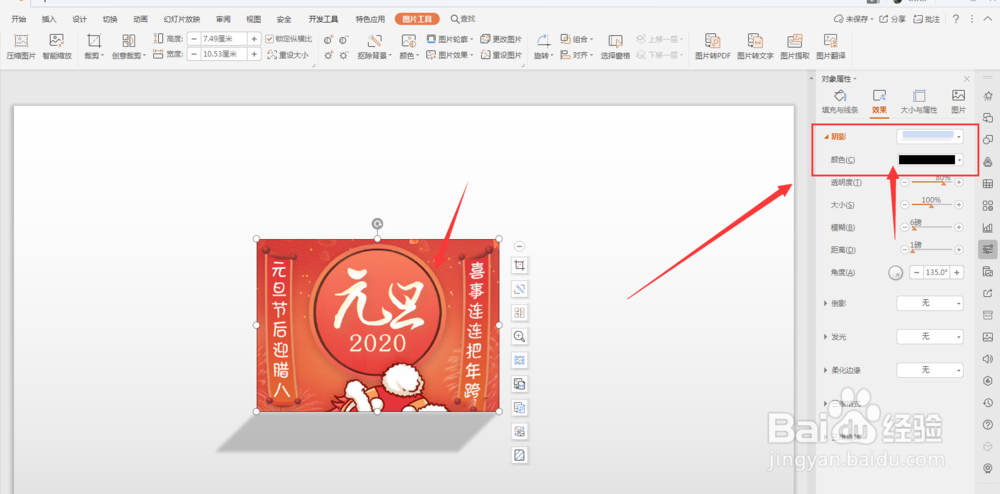This screenshot has height=494, width=1000.
Task: Click 分享 share button
Action: [892, 19]
